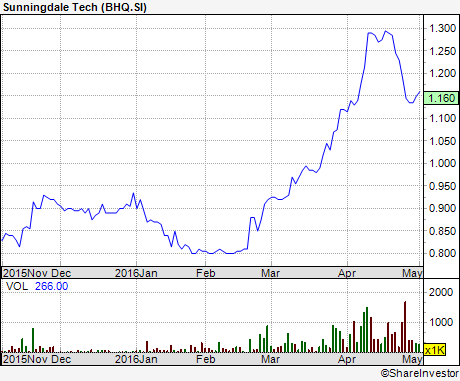Select Feb on the price chart date axis

point(206,273)
